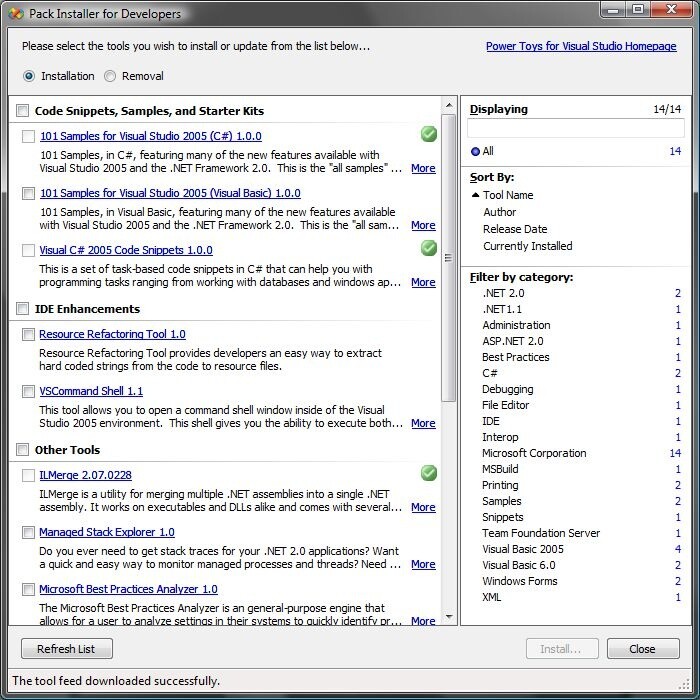
Task: Select the Installation radio button
Action: click(29, 76)
